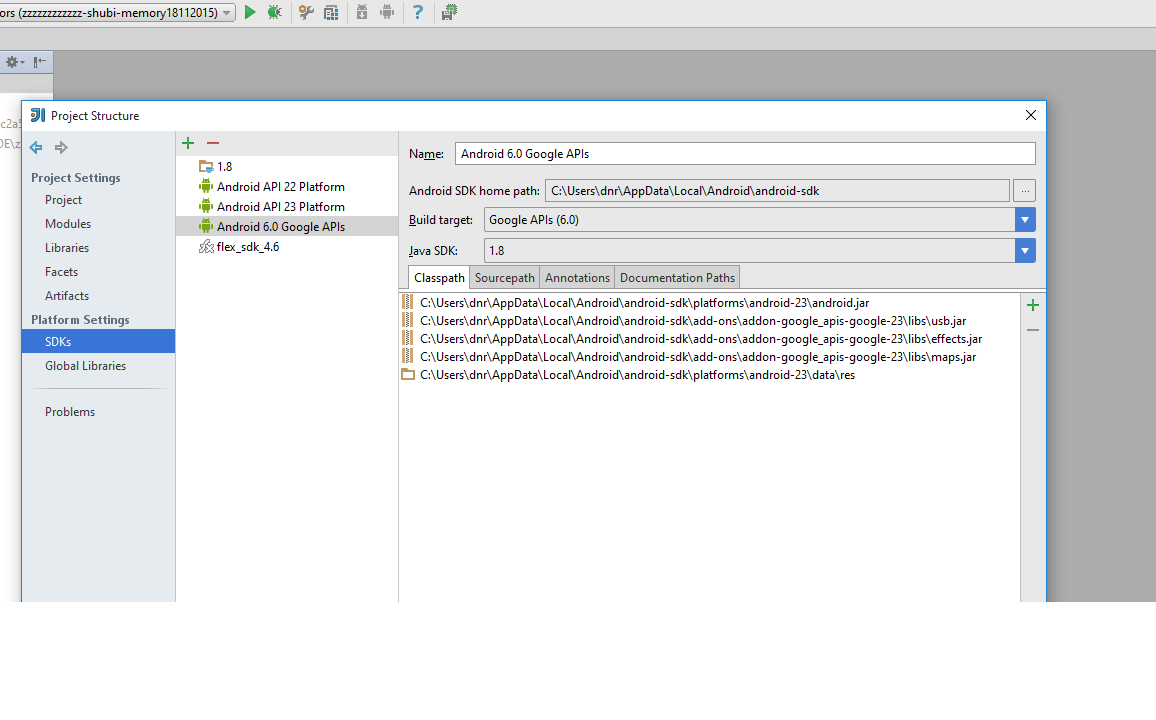The width and height of the screenshot is (1156, 720).
Task: Open Project Structure toolbar icon
Action: click(x=331, y=12)
